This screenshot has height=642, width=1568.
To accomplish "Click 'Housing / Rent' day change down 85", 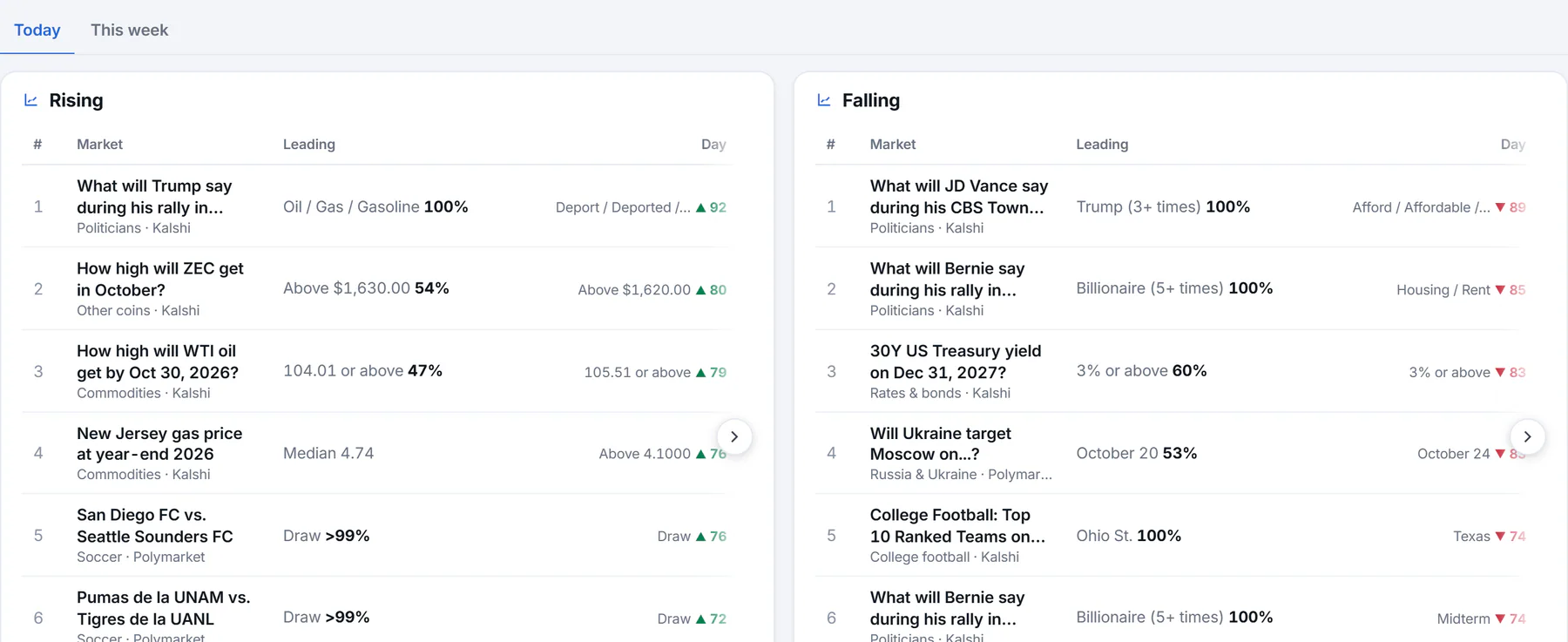I will point(1461,289).
